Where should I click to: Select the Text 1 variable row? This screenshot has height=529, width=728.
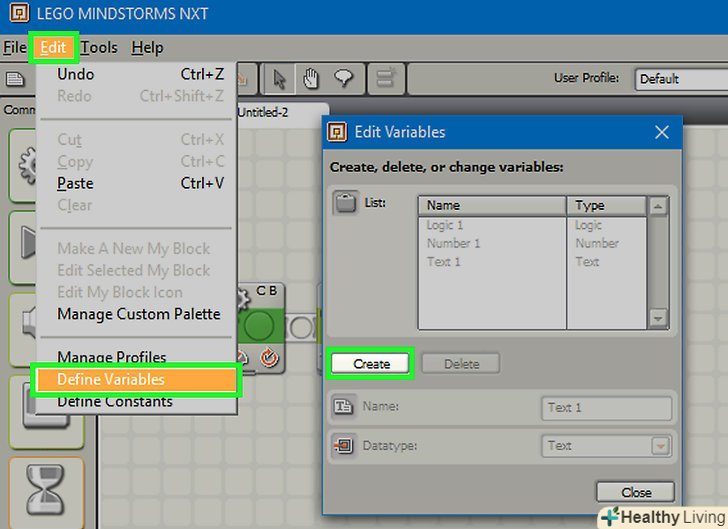click(532, 262)
